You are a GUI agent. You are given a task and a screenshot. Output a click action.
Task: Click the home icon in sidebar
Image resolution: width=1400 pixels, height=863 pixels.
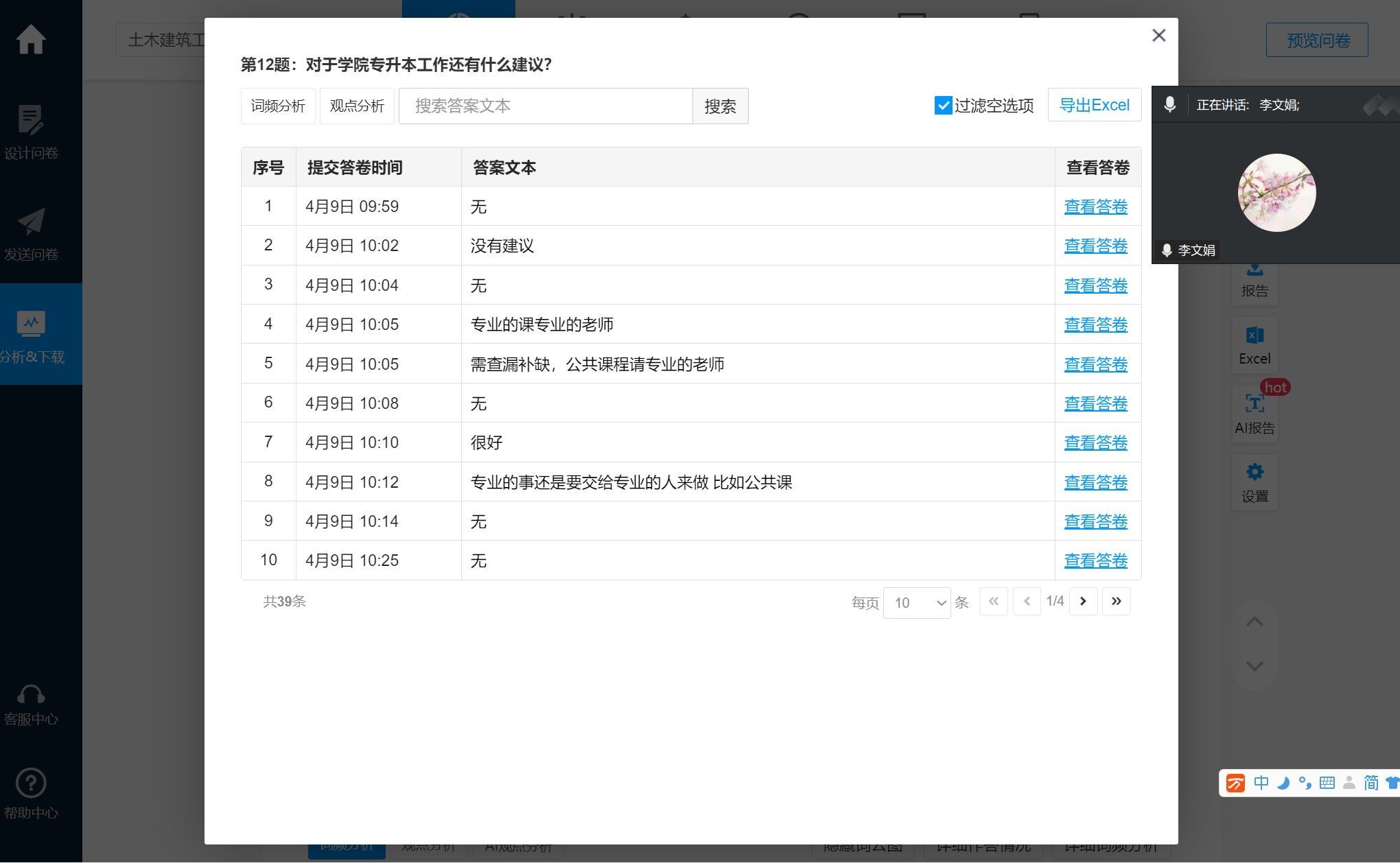click(31, 39)
